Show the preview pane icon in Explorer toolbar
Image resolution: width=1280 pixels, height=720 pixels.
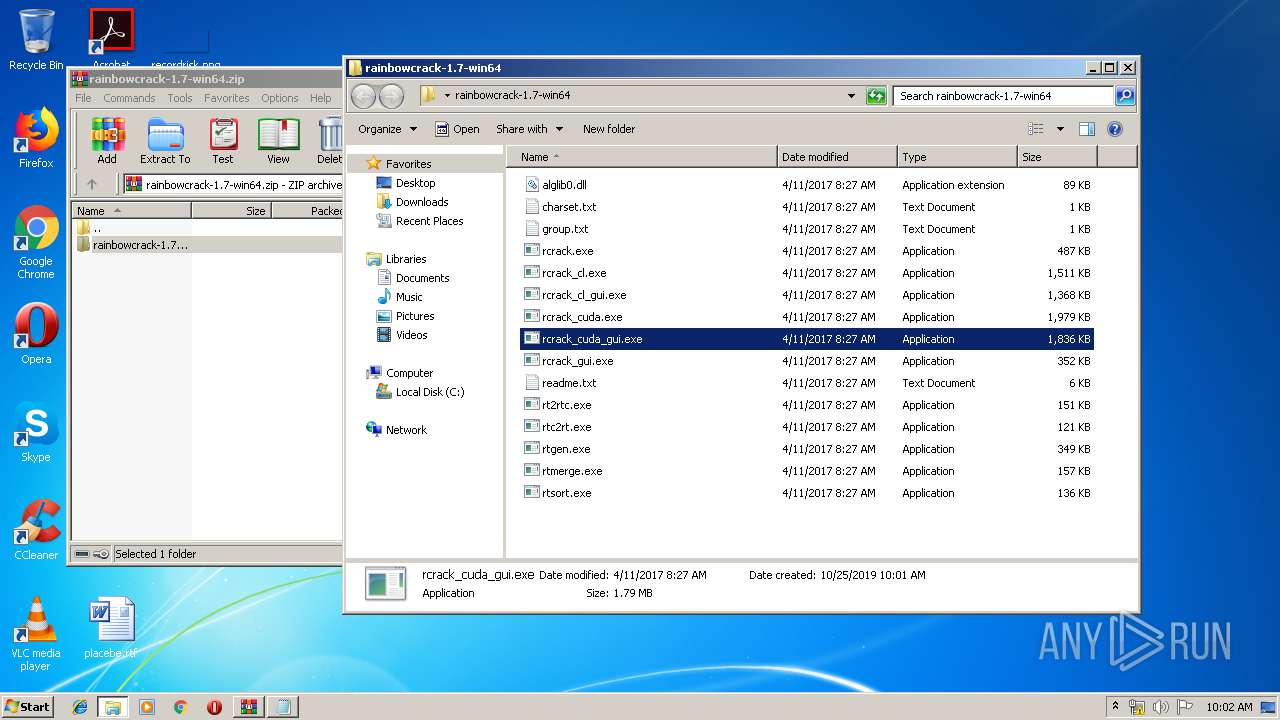pos(1087,129)
